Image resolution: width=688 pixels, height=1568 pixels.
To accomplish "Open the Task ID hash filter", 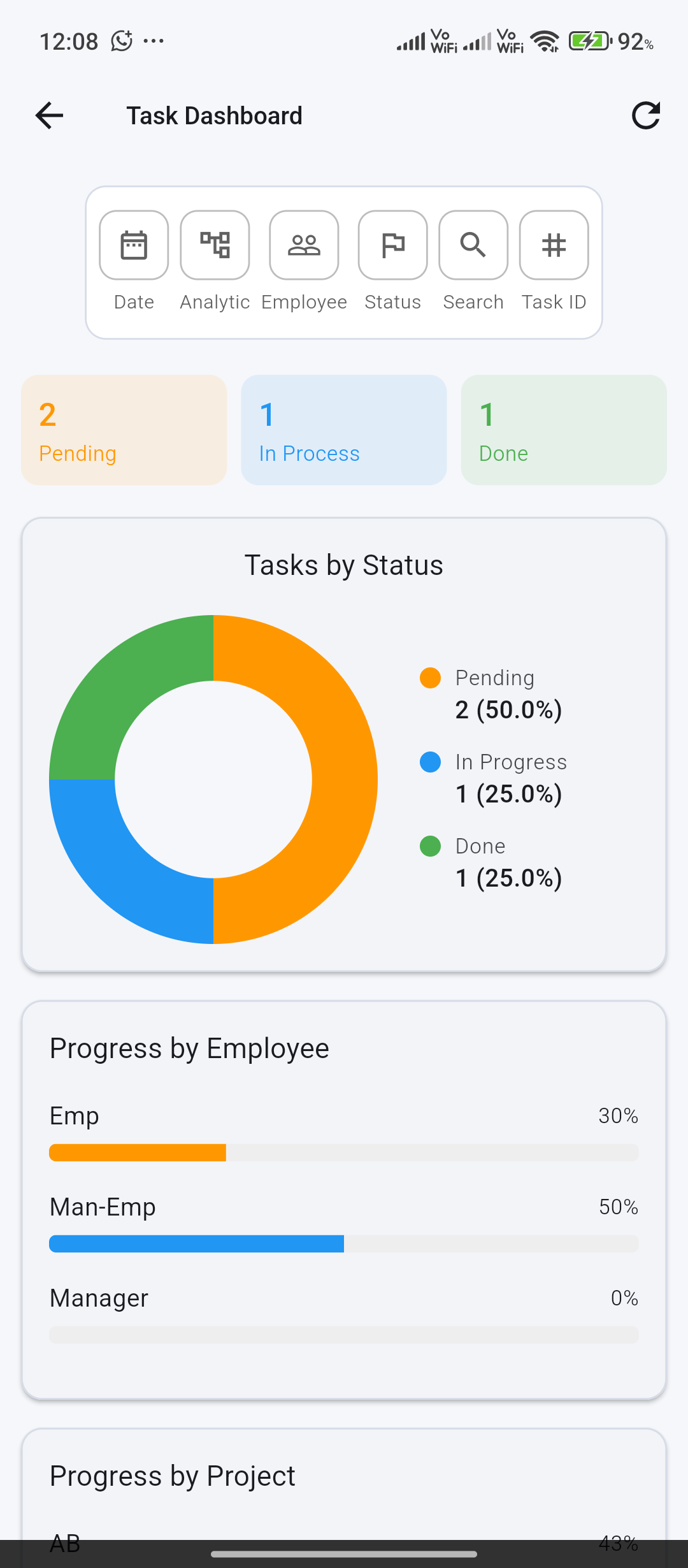I will (x=554, y=245).
